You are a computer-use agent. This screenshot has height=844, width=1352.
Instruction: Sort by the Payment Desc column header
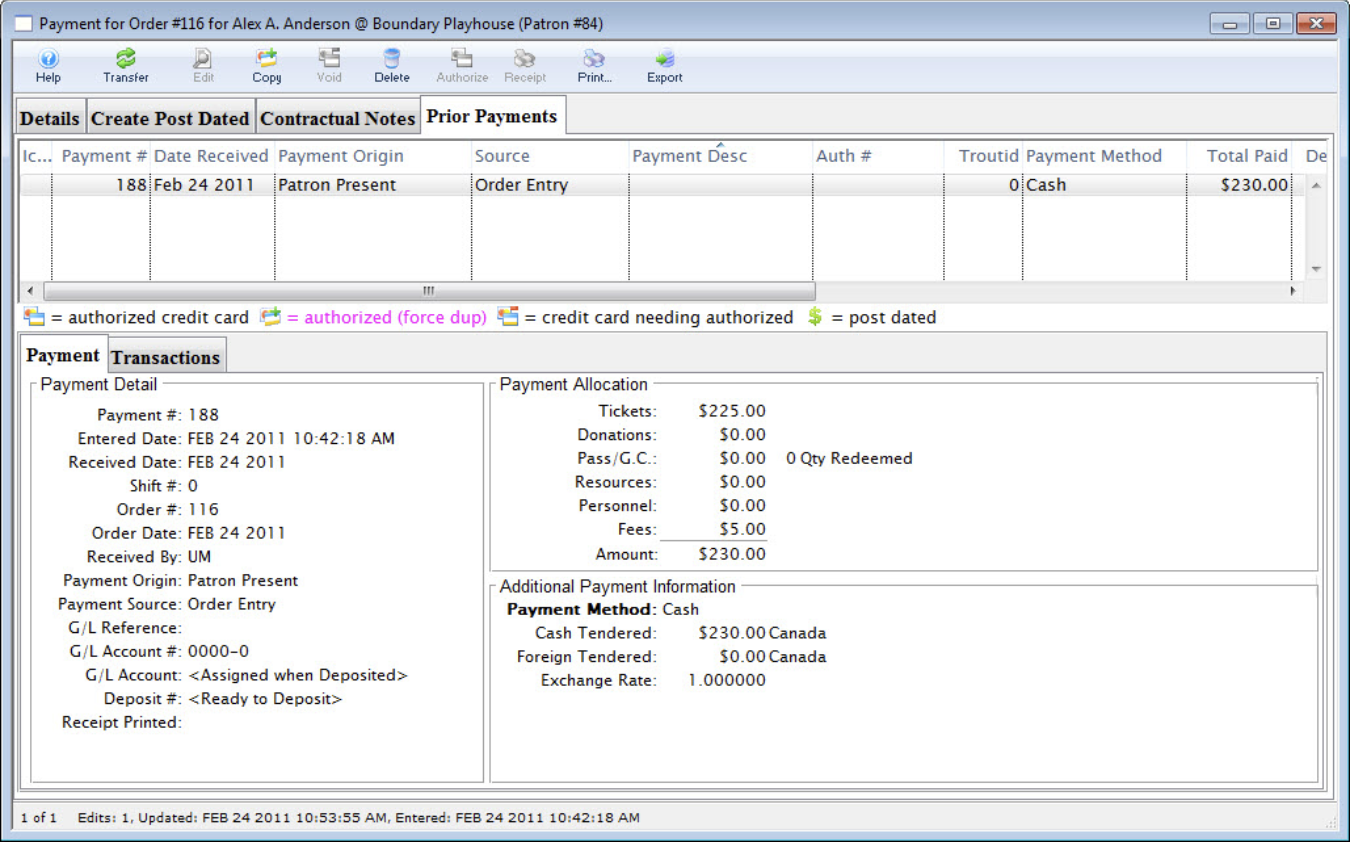coord(720,156)
